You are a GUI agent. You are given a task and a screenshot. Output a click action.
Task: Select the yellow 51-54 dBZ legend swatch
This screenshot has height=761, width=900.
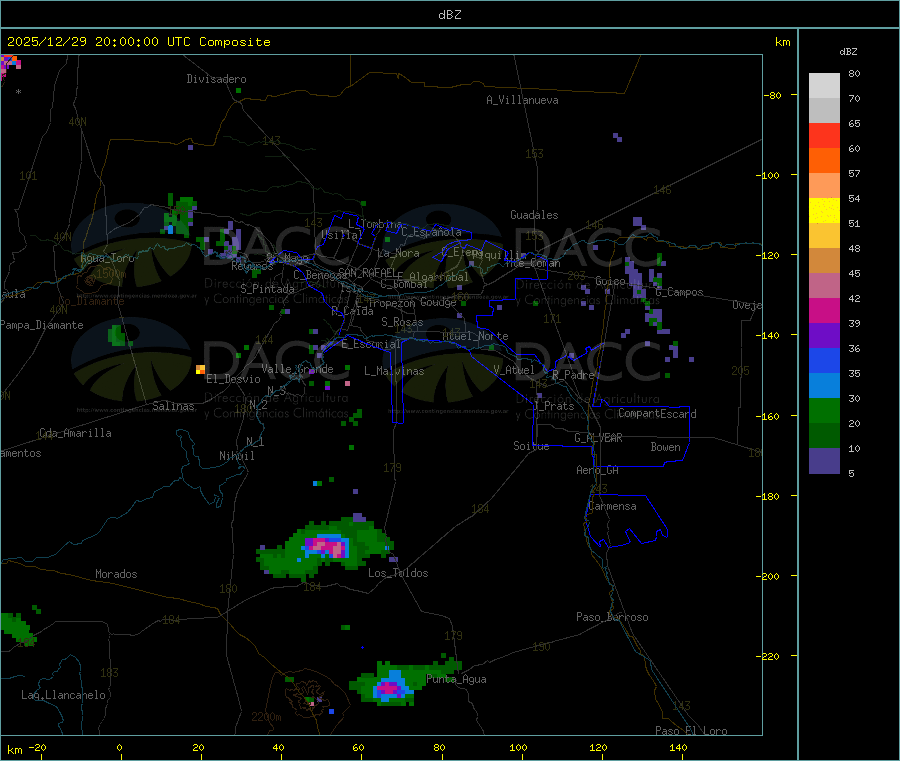pyautogui.click(x=824, y=211)
